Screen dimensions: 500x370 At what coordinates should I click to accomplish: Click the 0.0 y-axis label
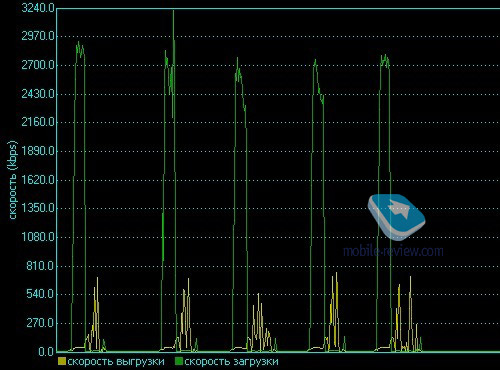[x=46, y=352]
